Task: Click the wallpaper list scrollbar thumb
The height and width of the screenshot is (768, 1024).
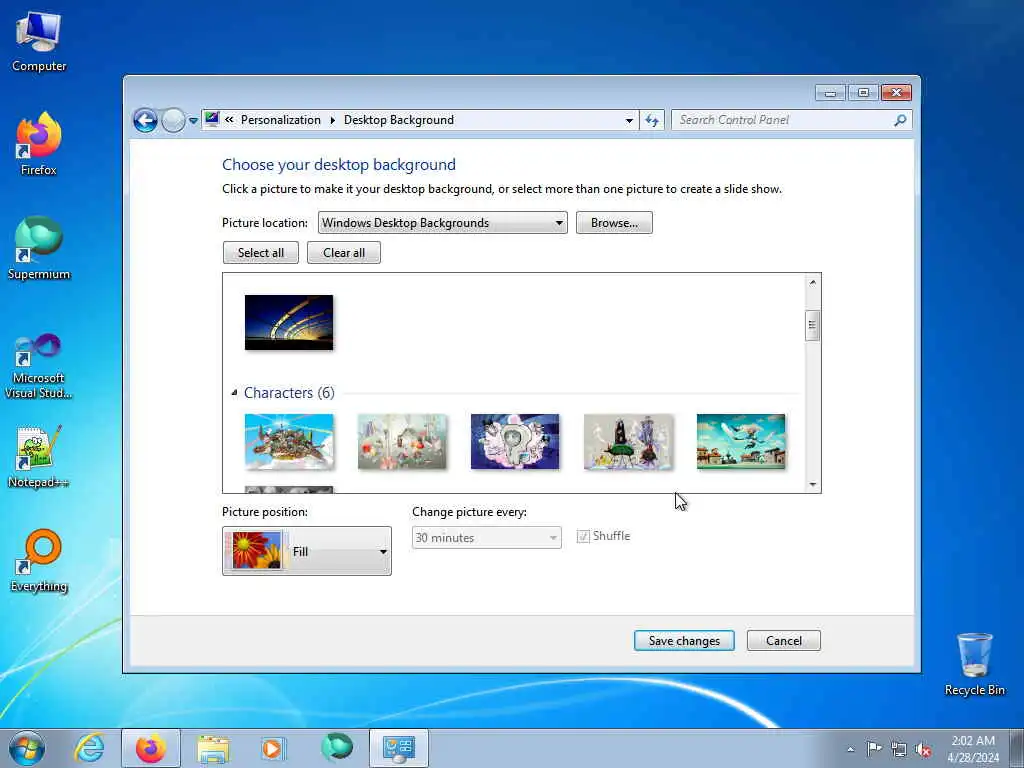Action: (x=812, y=325)
